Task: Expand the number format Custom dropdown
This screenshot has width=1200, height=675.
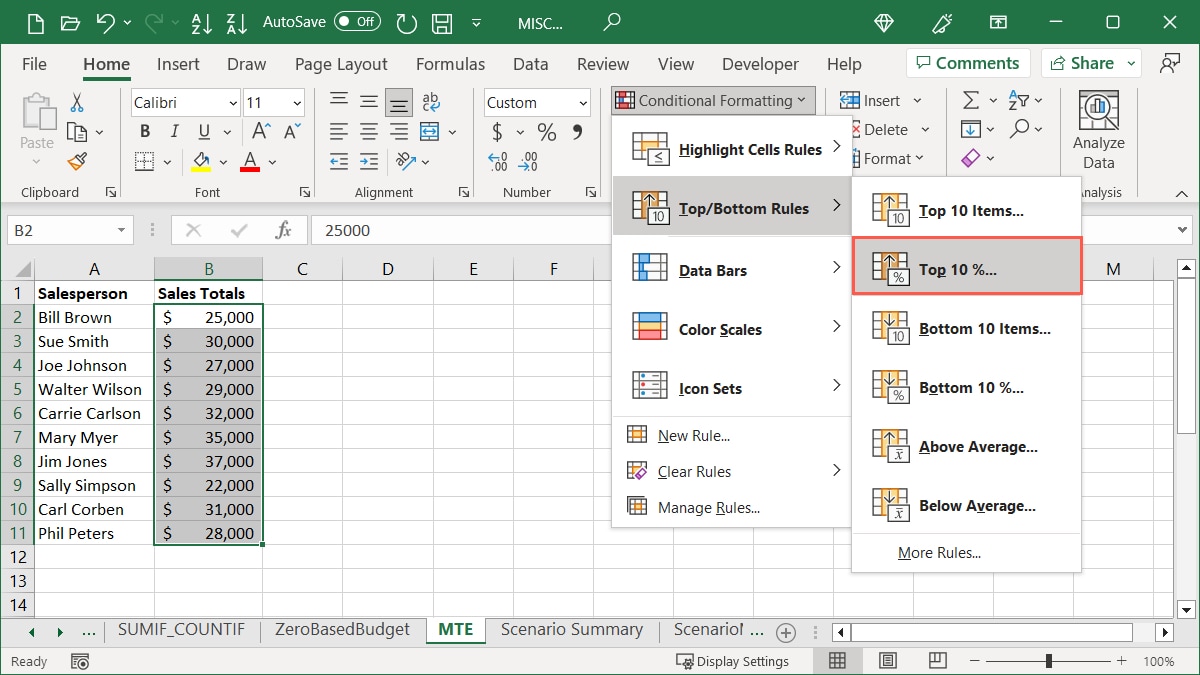Action: [x=583, y=103]
